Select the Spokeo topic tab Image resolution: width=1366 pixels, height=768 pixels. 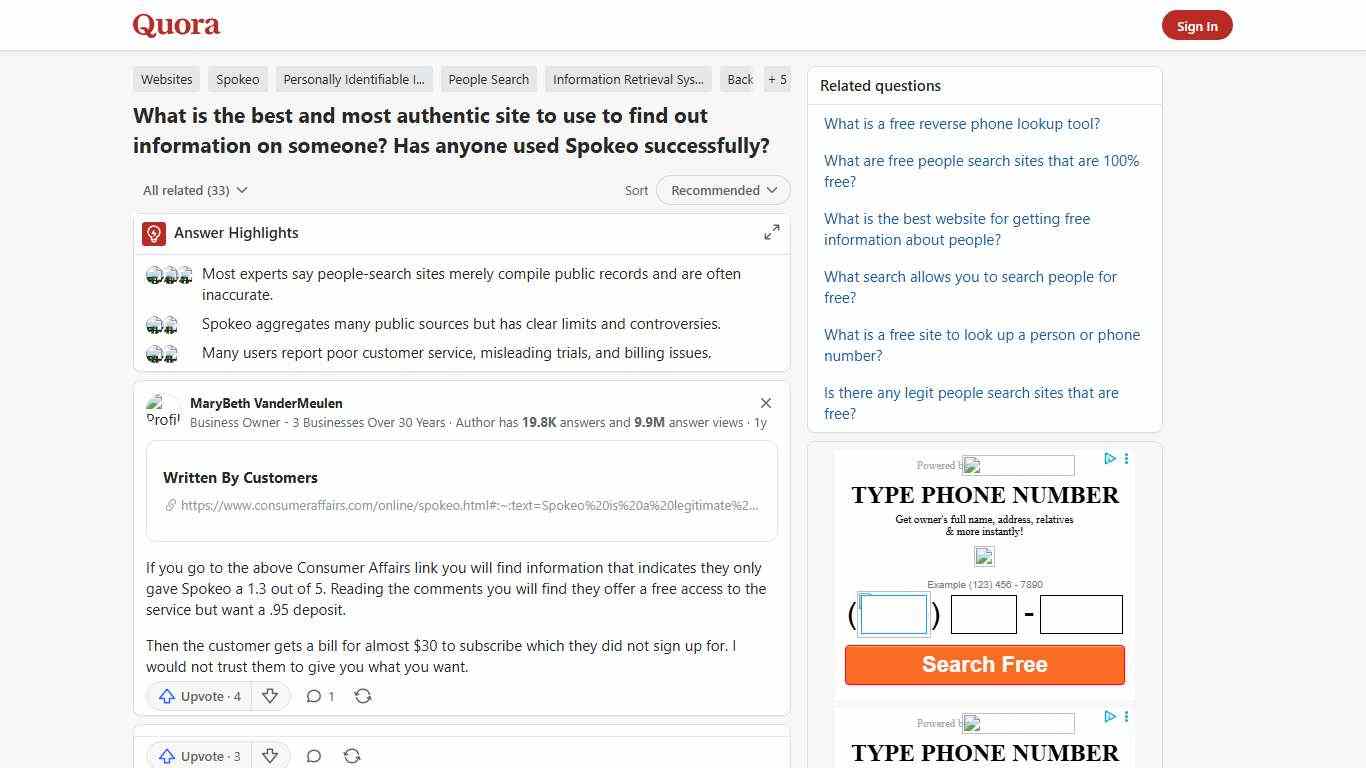(x=237, y=79)
